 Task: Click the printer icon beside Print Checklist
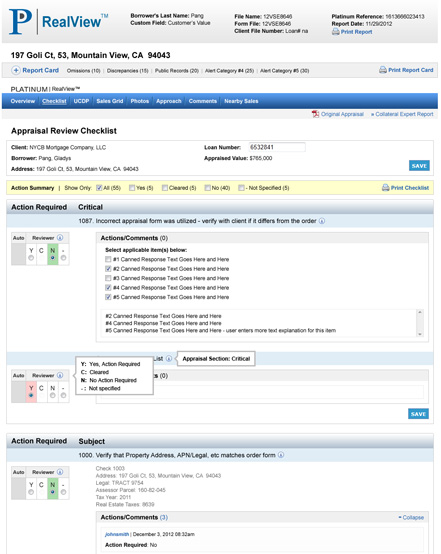386,188
